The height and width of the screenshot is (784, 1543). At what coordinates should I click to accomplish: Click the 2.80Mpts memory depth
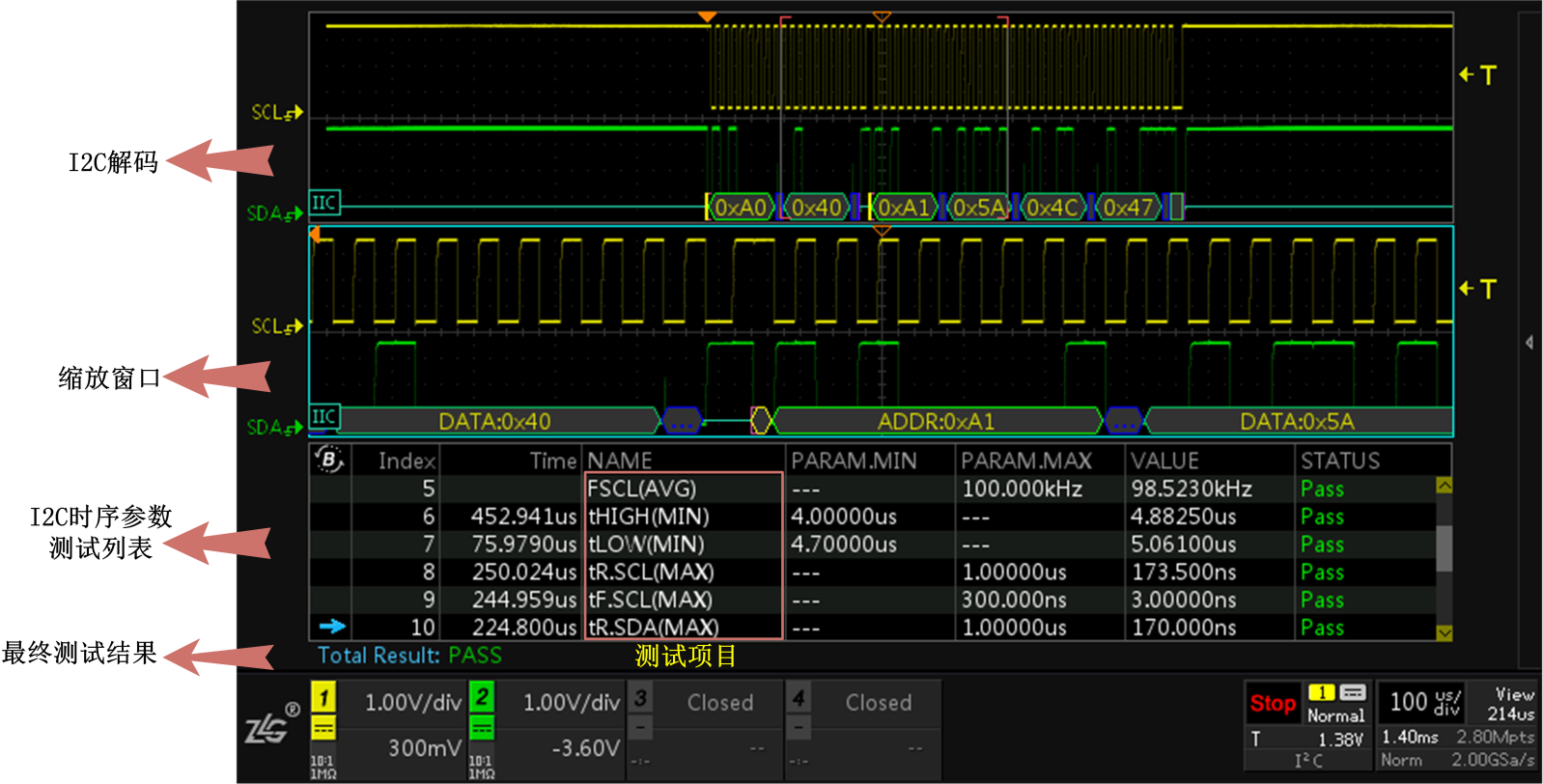(x=1496, y=737)
